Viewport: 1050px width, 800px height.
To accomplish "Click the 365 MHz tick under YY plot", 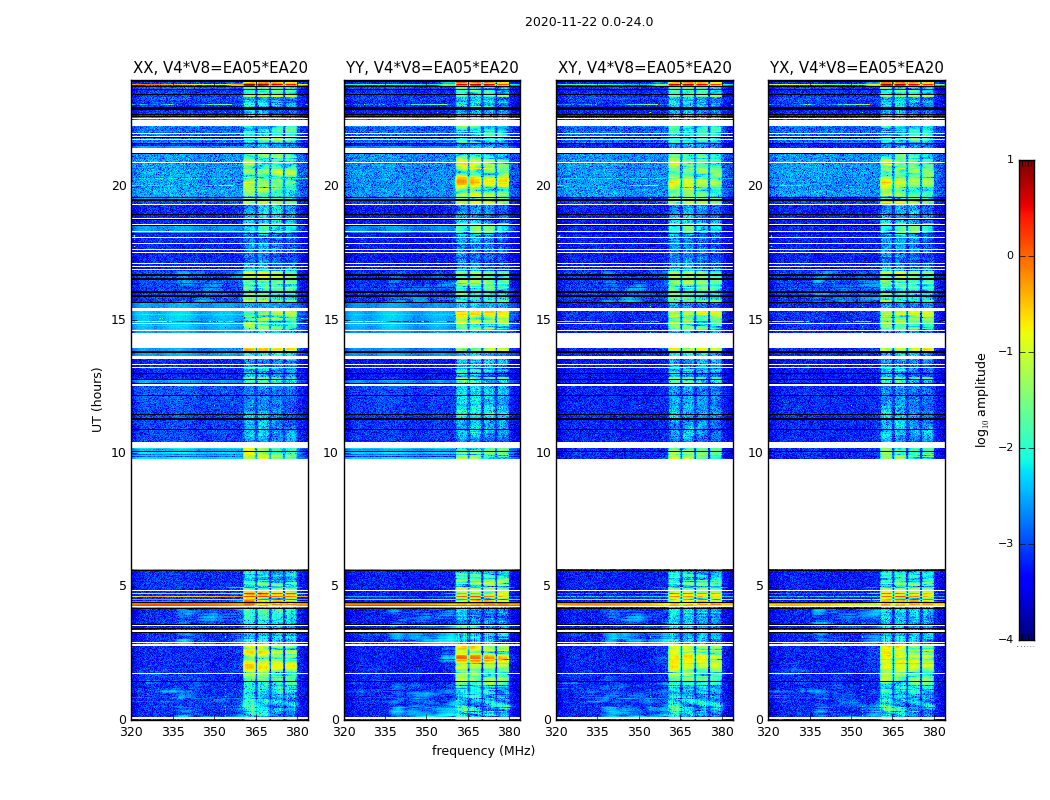I will click(468, 732).
